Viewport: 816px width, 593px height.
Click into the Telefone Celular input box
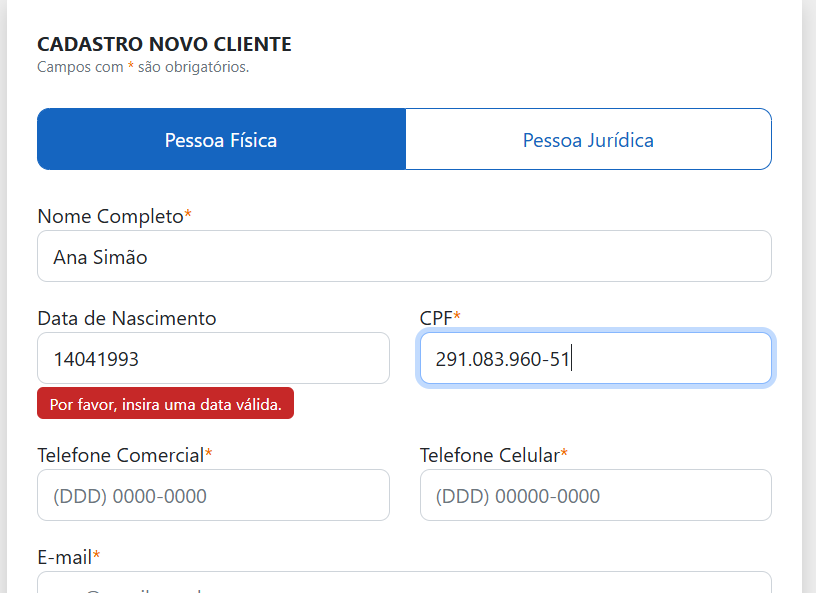(596, 496)
